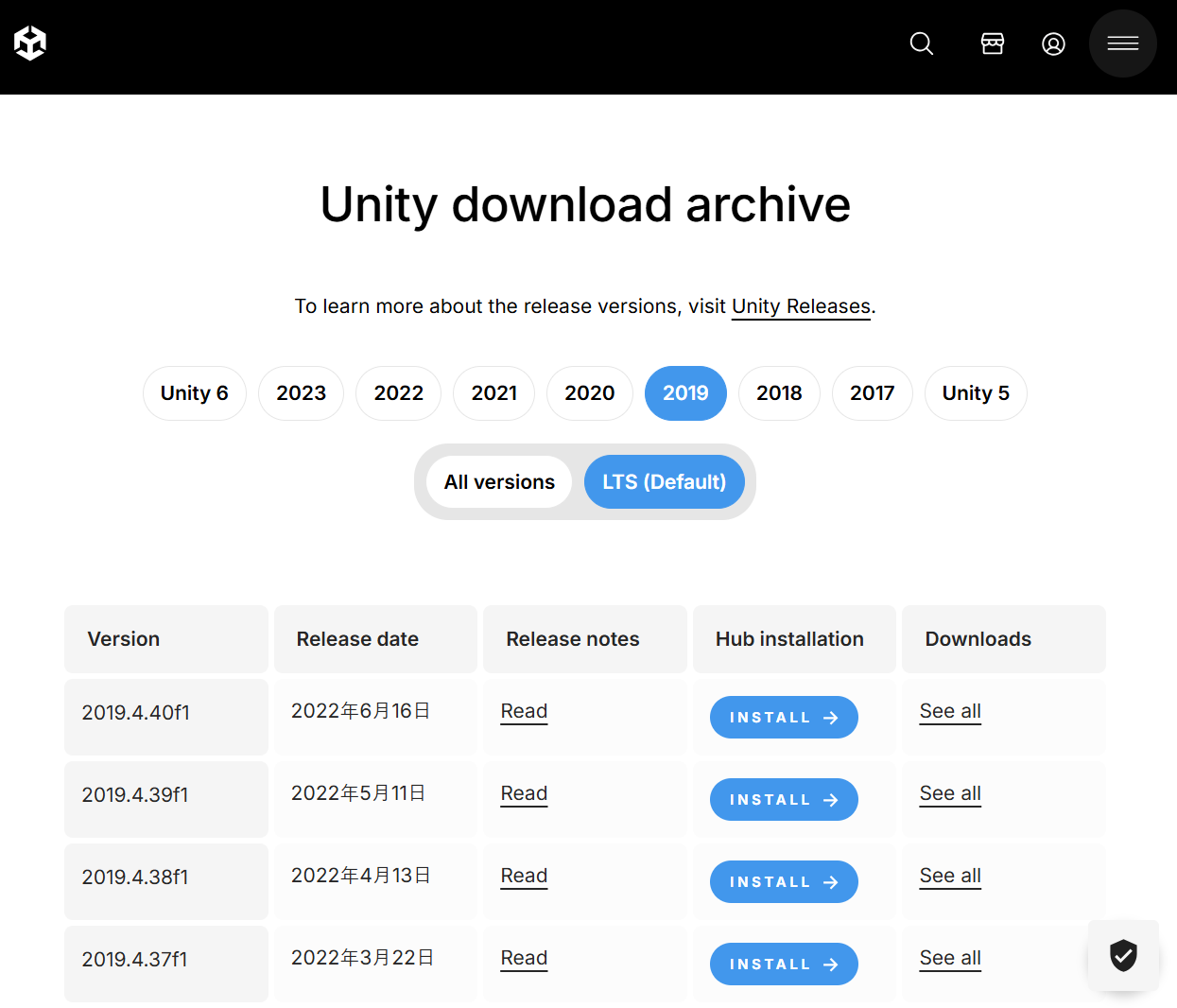See all downloads for 2019.4.37f1

coord(950,958)
